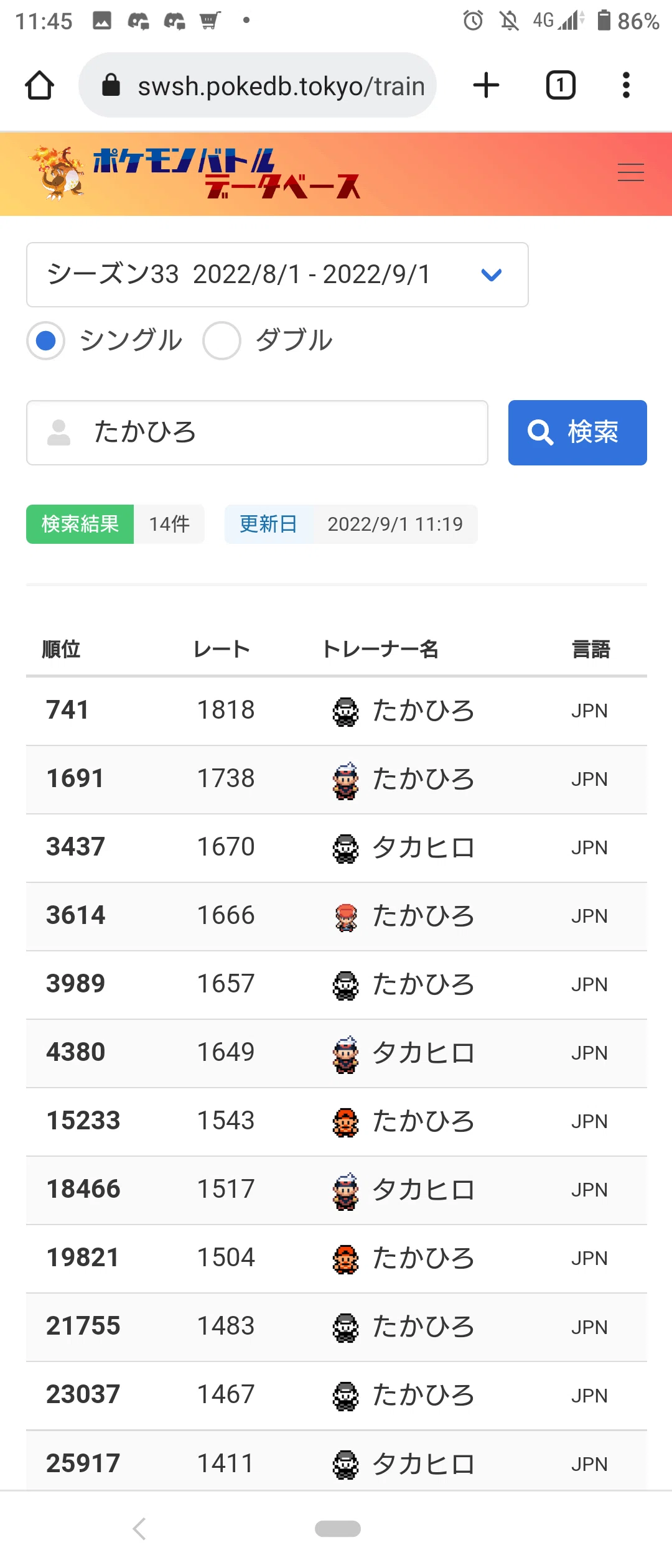The height and width of the screenshot is (1568, 672).
Task: Tap the Chrome home icon
Action: pos(39,85)
